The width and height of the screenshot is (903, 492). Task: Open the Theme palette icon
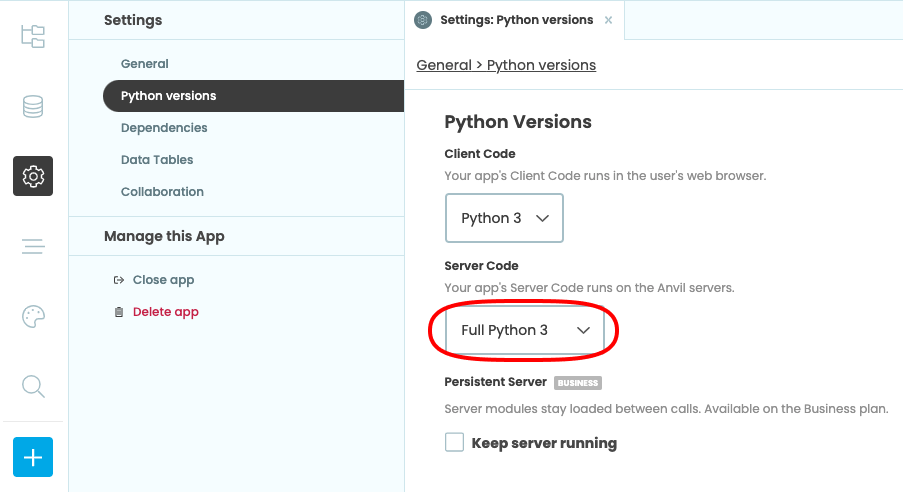pyautogui.click(x=33, y=316)
